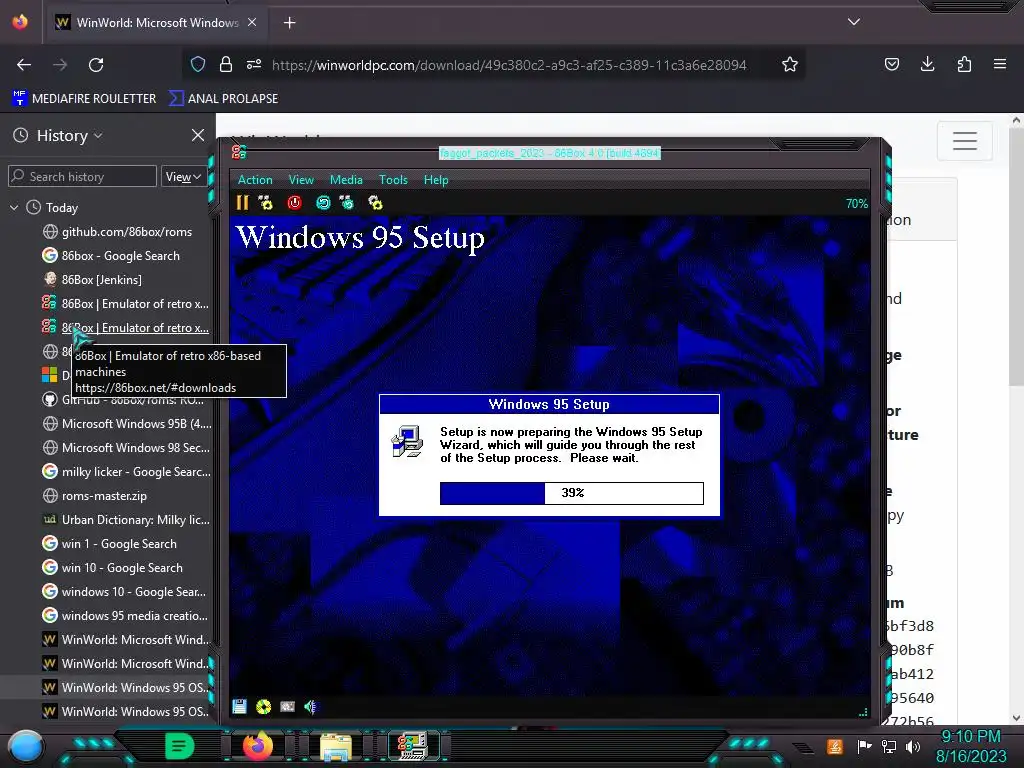Click the site security padlock icon
Image resolution: width=1024 pixels, height=768 pixels.
pos(226,64)
